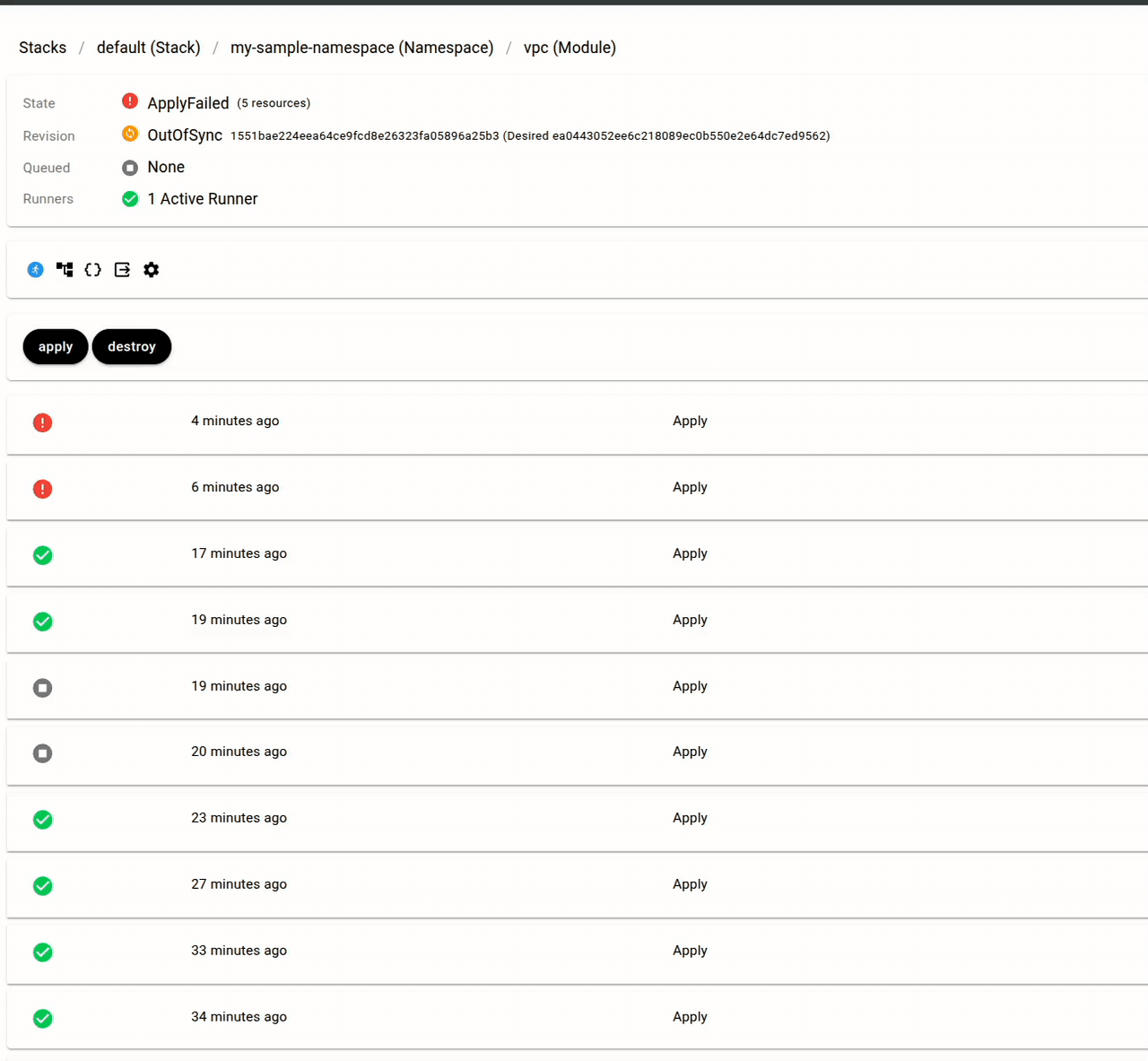
Task: Open the runs view via blue runner icon
Action: coord(36,270)
